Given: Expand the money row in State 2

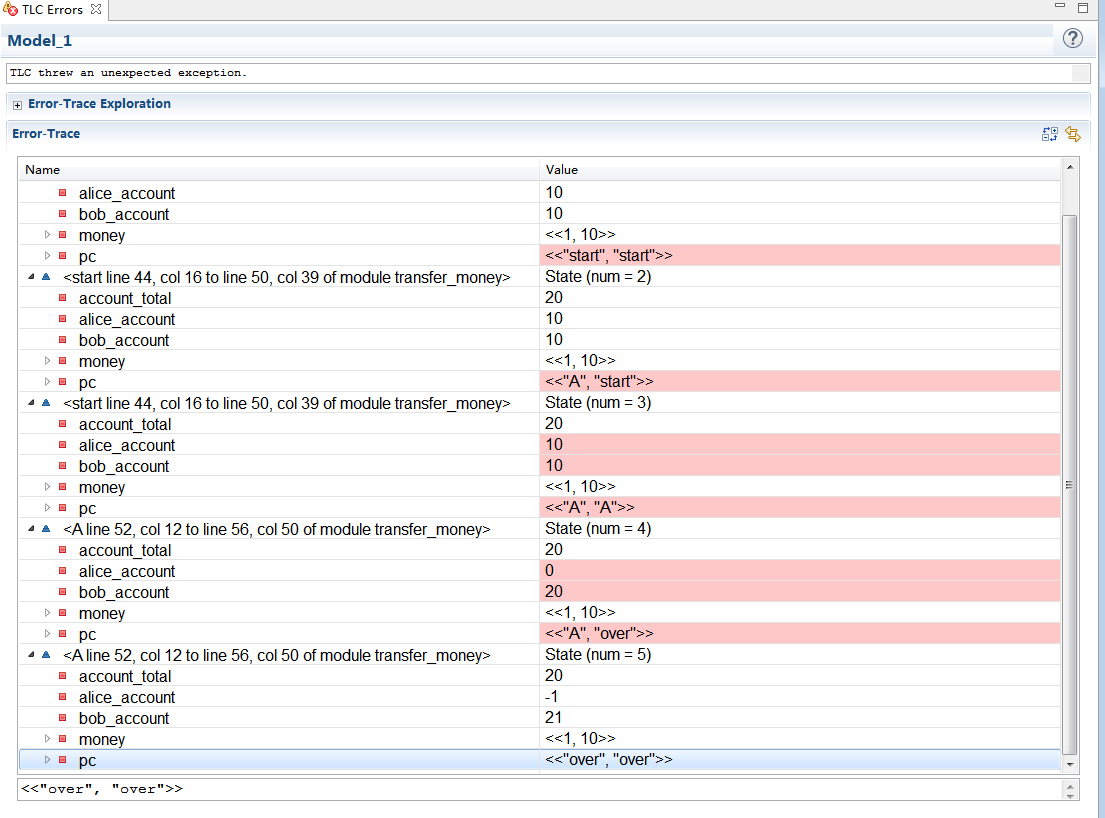Looking at the screenshot, I should tap(47, 361).
